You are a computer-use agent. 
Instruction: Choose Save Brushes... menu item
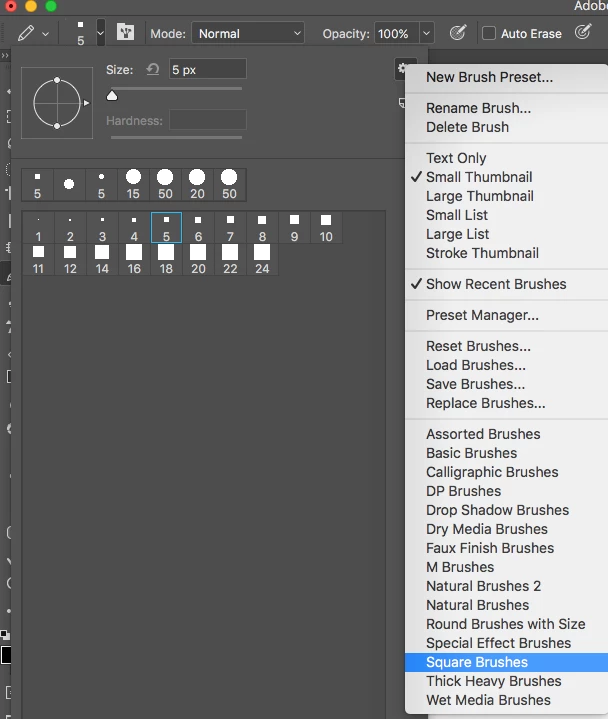506,384
